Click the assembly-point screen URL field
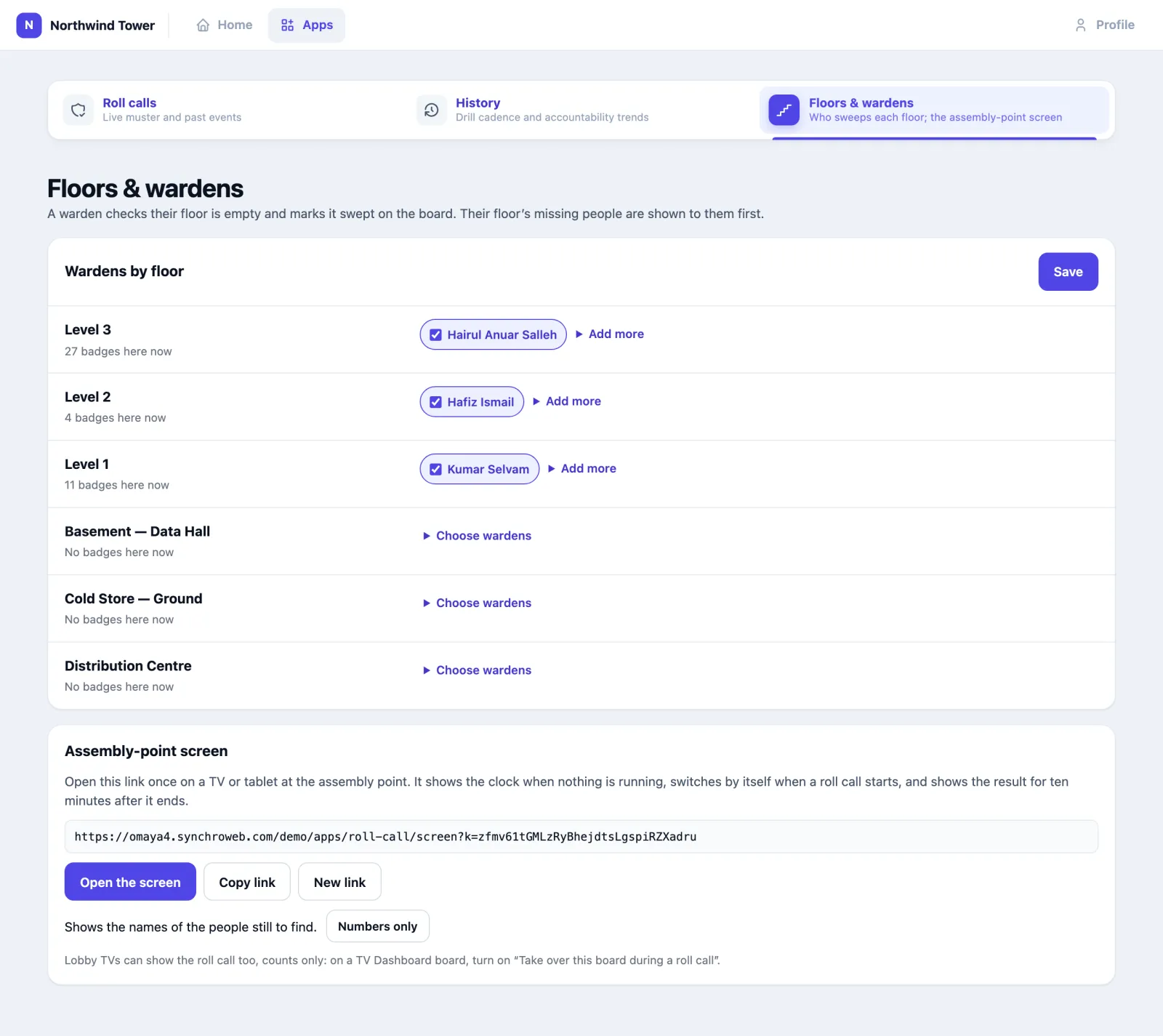The height and width of the screenshot is (1036, 1163). click(x=581, y=837)
